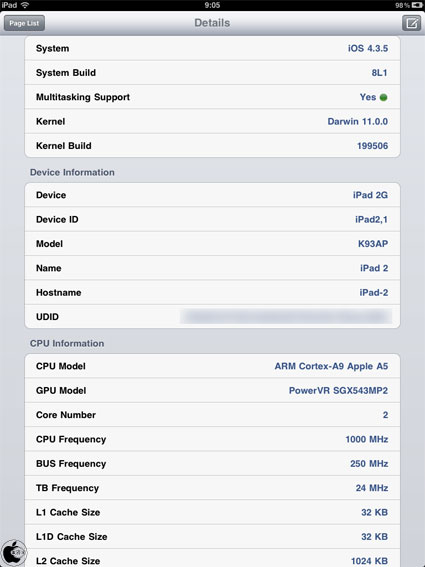
Task: Tap the Wi-Fi signal icon in the status bar
Action: [x=25, y=5]
